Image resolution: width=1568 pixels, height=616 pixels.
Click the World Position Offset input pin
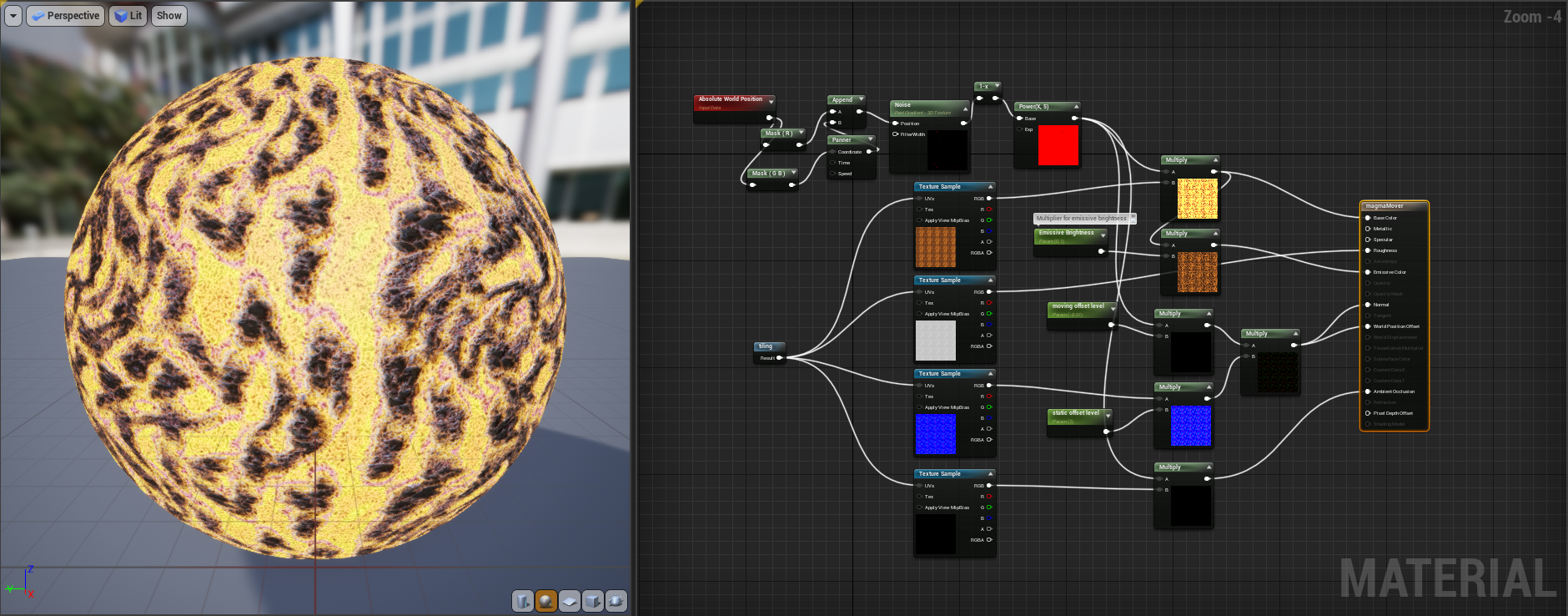[x=1368, y=326]
